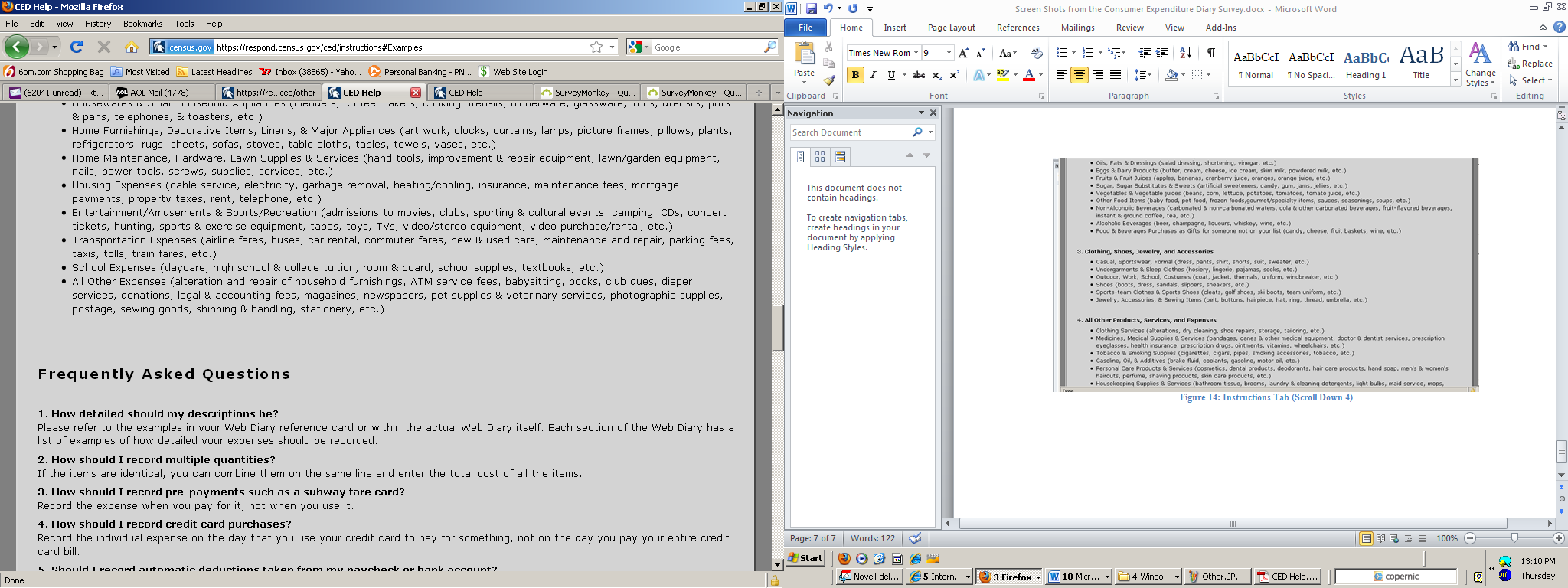Click the Windows Start button
This screenshot has height=588, width=1568.
tap(805, 558)
